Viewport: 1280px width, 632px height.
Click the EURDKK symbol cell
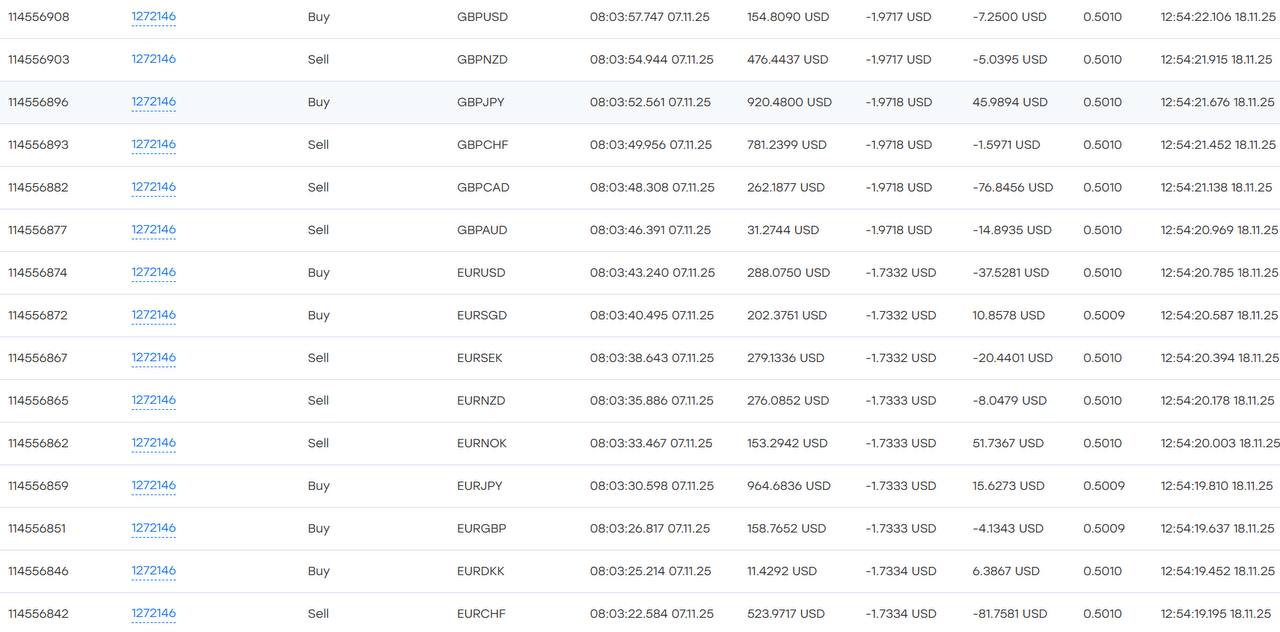click(x=481, y=571)
